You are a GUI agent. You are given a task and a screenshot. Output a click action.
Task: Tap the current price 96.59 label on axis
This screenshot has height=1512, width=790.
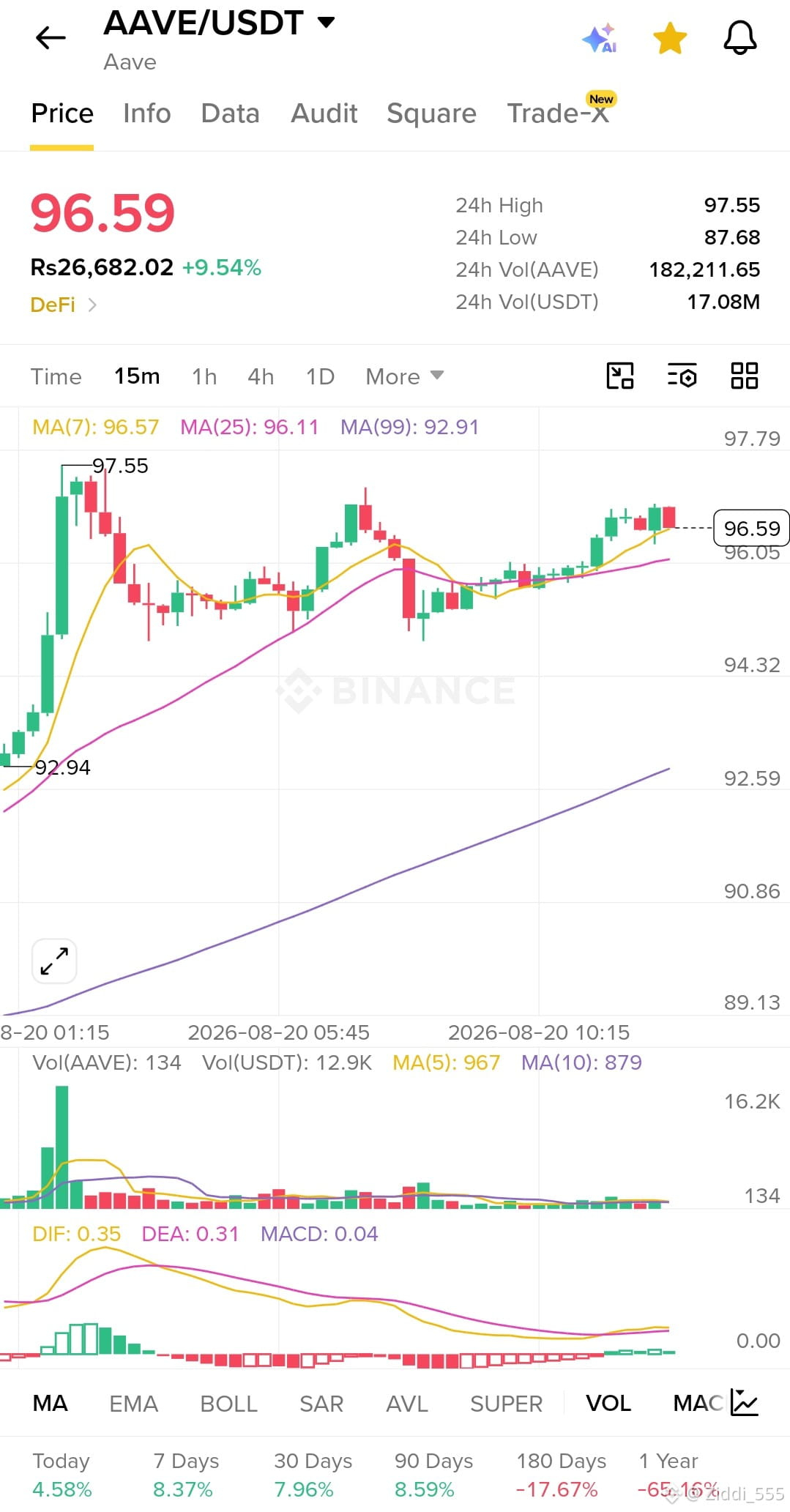(x=751, y=528)
